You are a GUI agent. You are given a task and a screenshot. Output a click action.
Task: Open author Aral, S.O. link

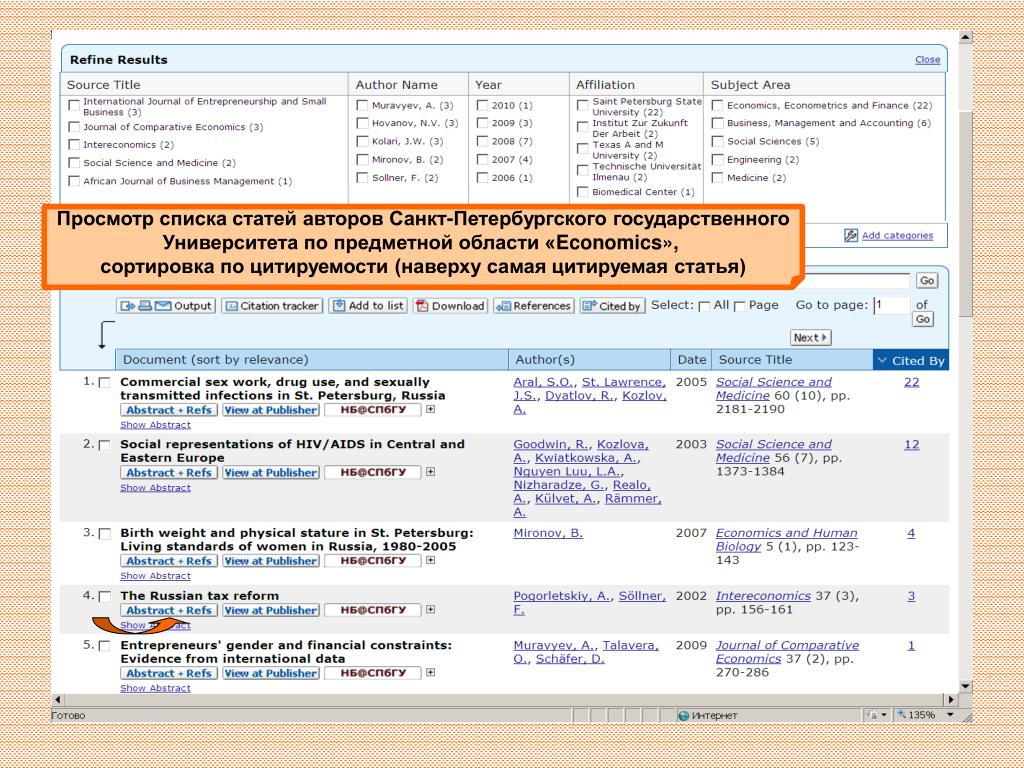coord(543,382)
